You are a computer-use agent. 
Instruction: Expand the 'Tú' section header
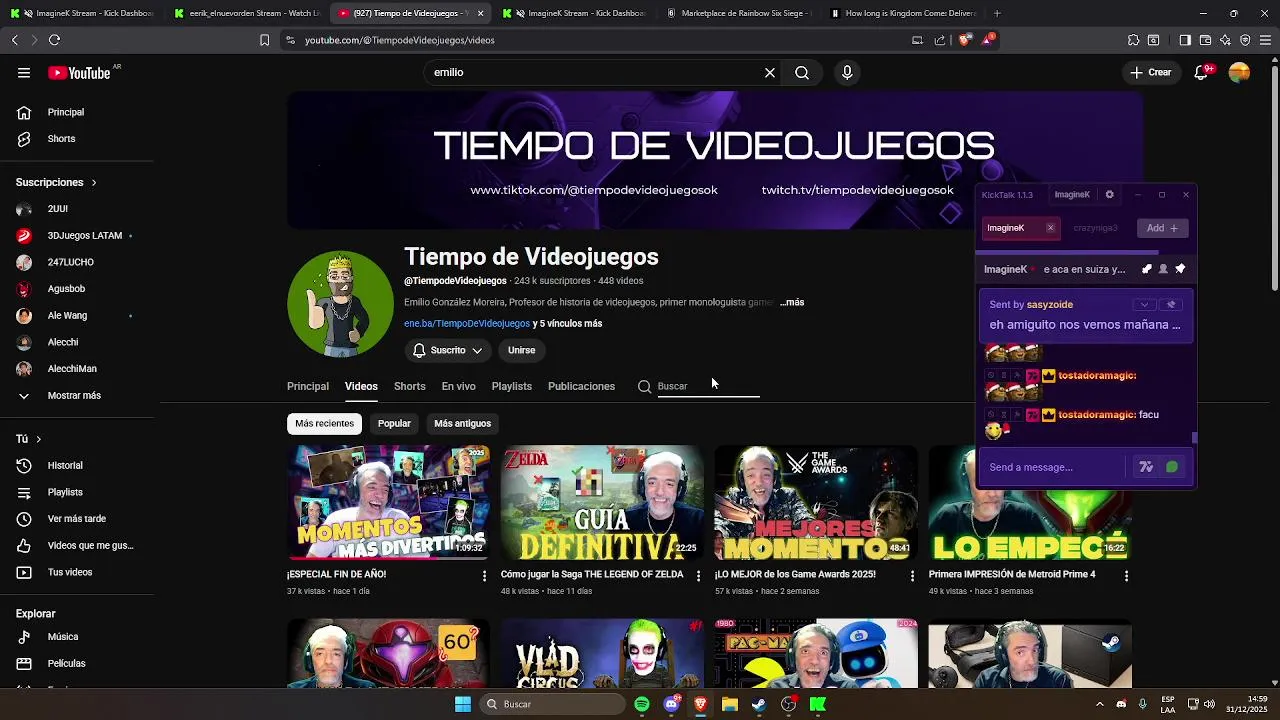pyautogui.click(x=28, y=439)
